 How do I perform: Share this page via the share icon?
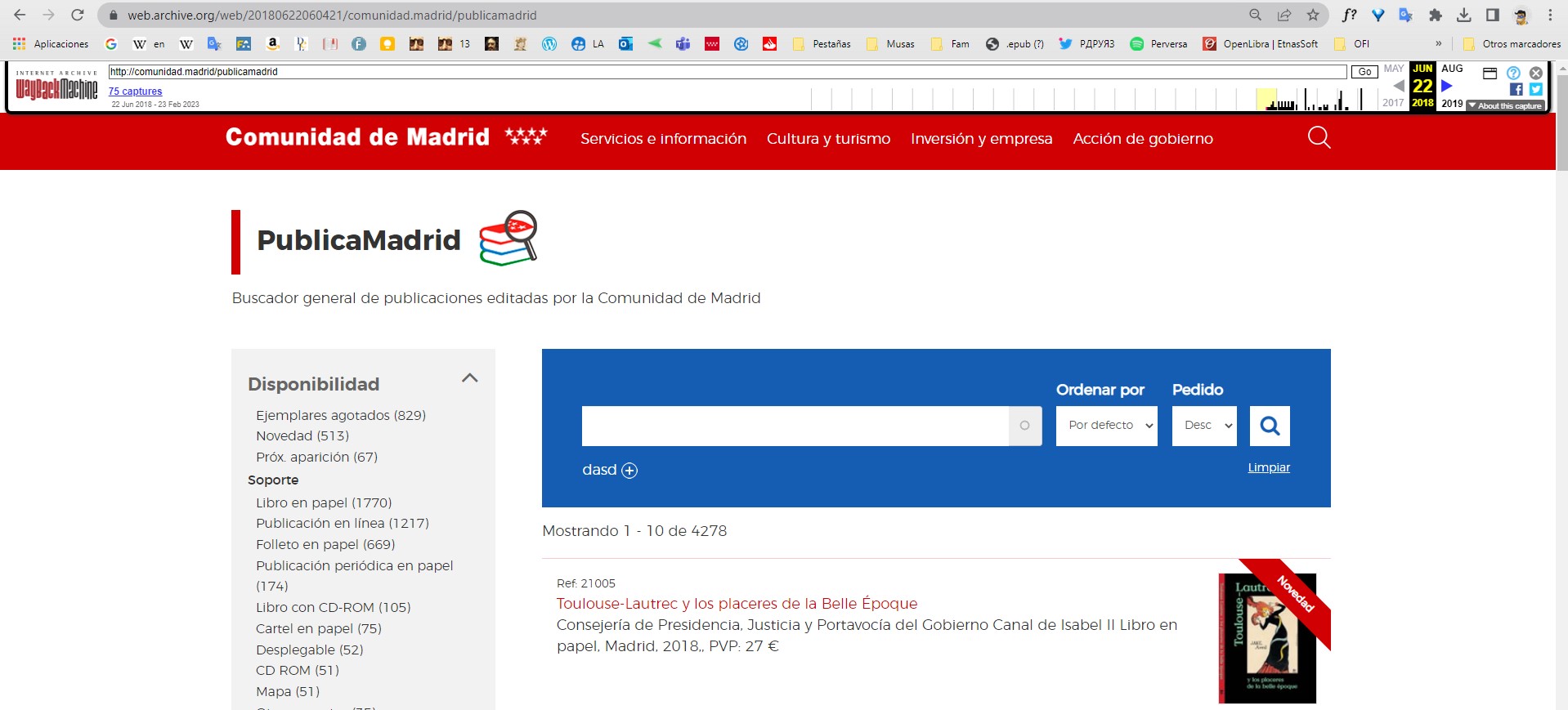click(1284, 15)
